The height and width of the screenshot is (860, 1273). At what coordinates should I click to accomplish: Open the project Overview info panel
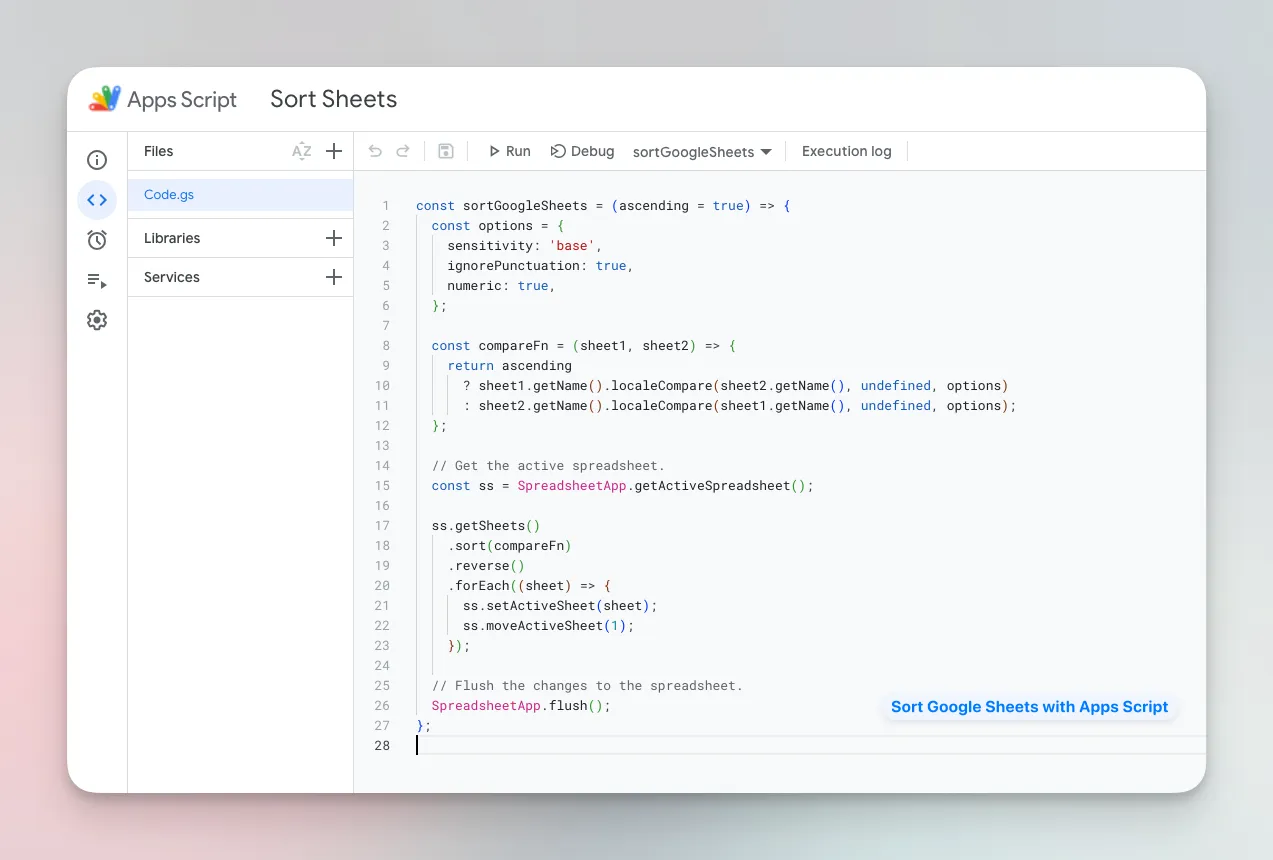[x=96, y=159]
